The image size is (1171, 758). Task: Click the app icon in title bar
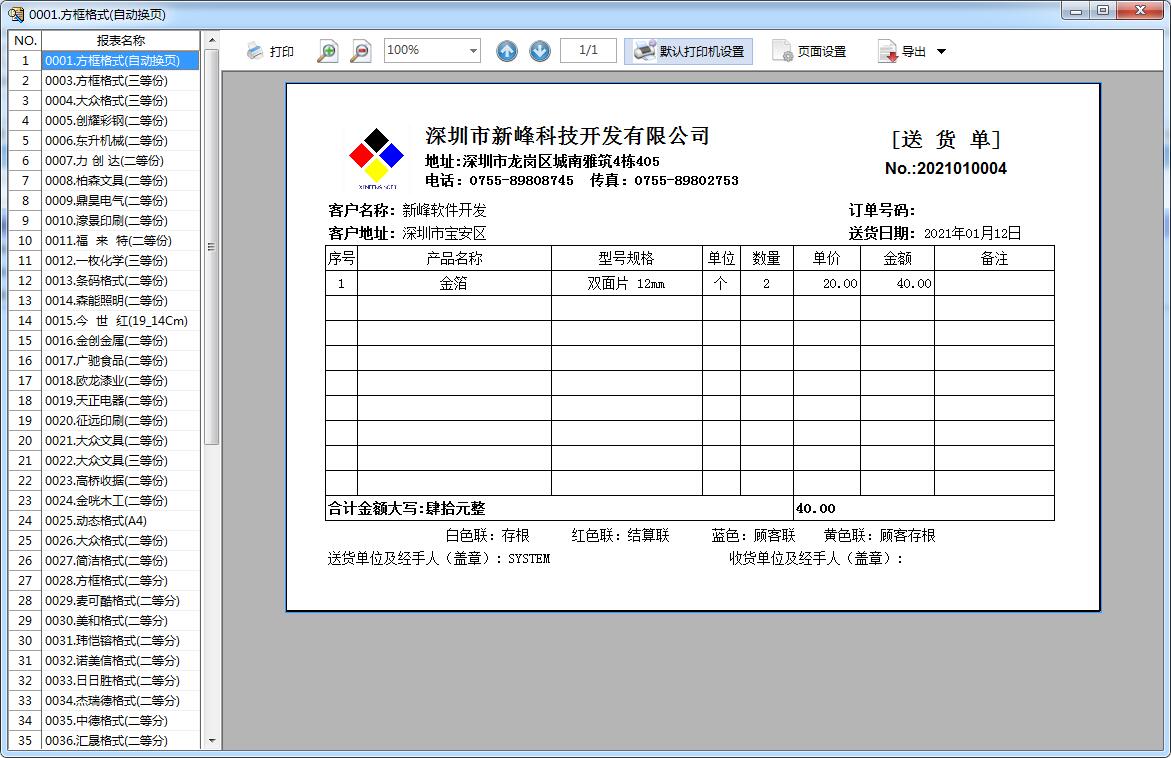click(15, 14)
